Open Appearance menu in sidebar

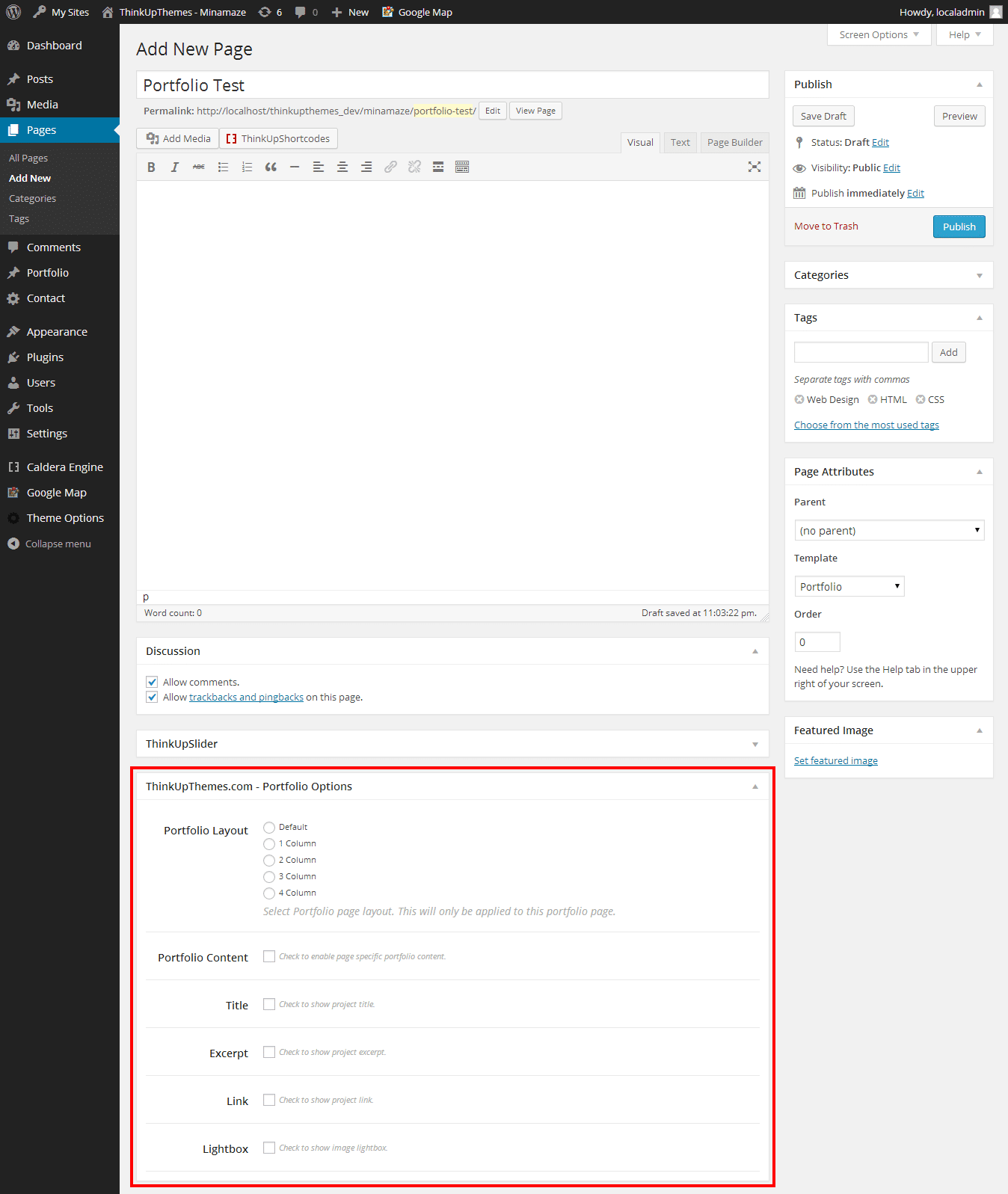60,332
